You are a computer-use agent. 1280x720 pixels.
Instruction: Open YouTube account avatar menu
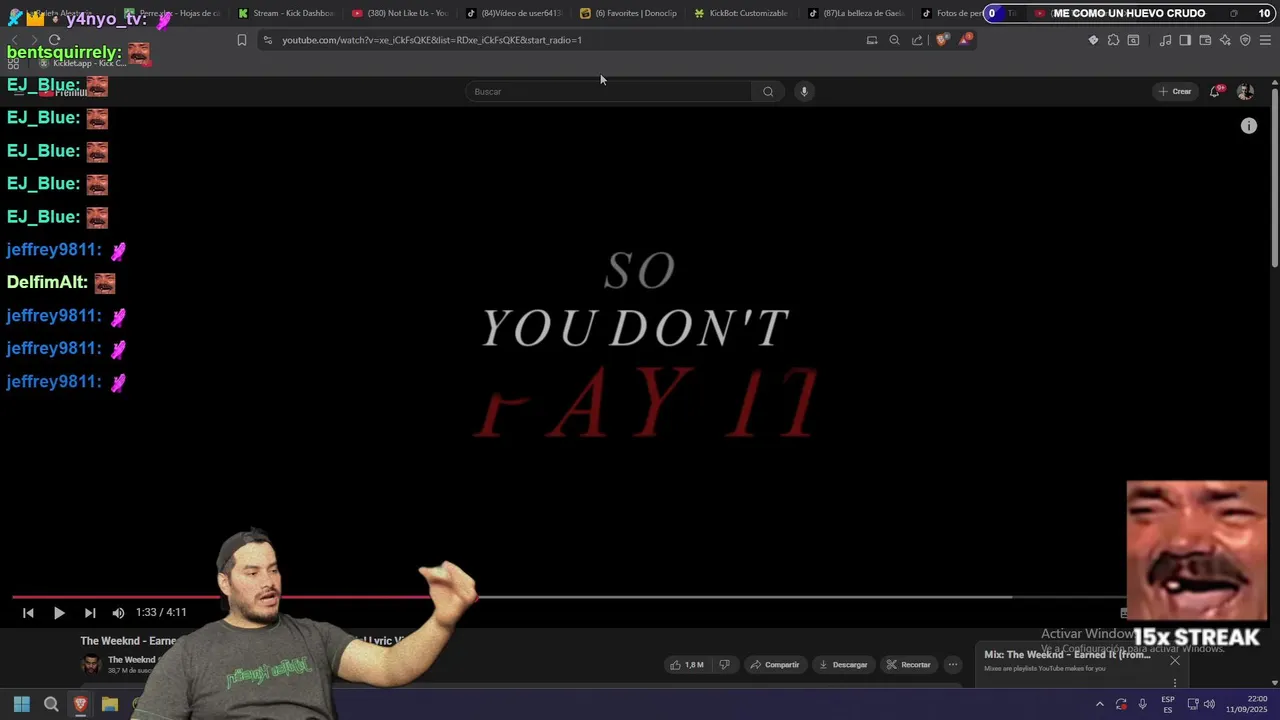click(x=1245, y=91)
